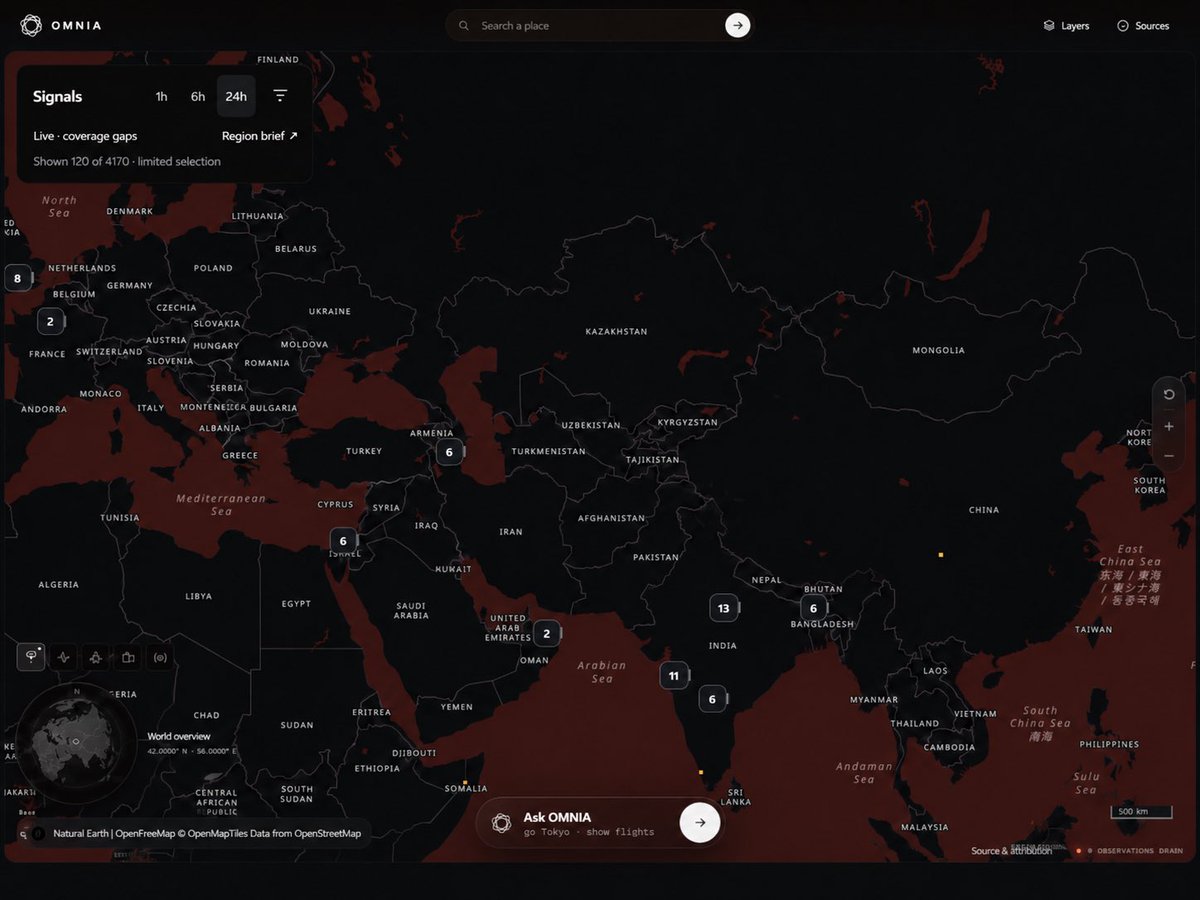
Task: Click the OpenStreetMap attribution
Action: pos(327,833)
